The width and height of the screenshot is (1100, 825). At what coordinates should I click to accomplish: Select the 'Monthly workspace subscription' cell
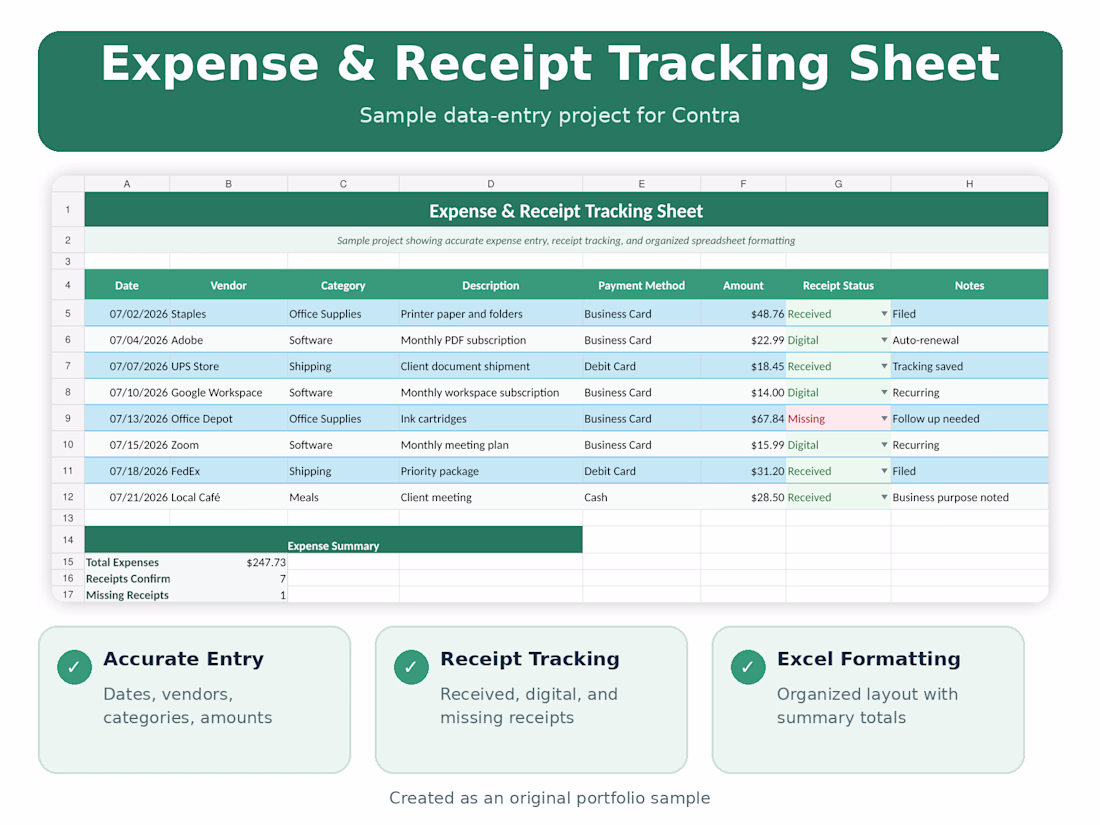(490, 392)
